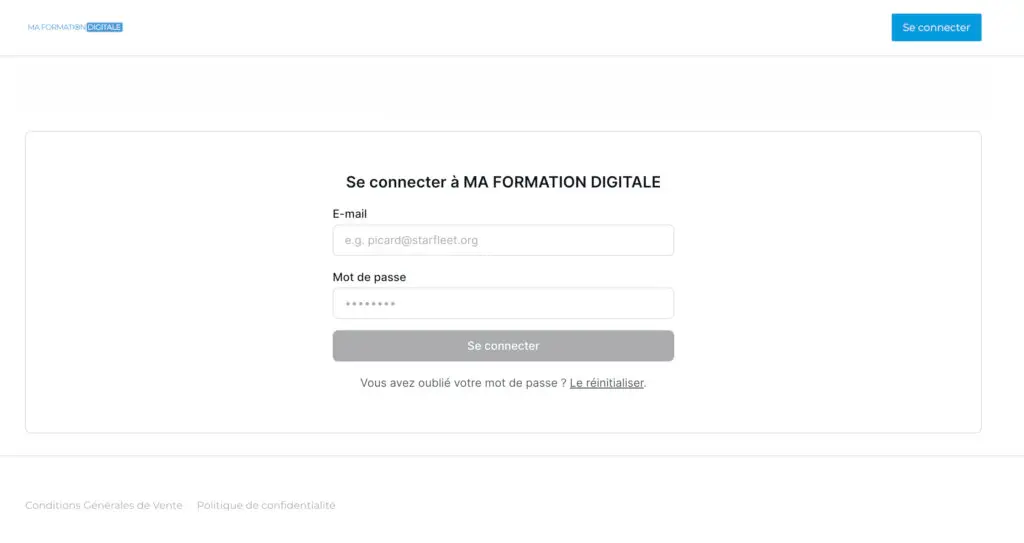Reset your password via the underlined link

tap(606, 383)
